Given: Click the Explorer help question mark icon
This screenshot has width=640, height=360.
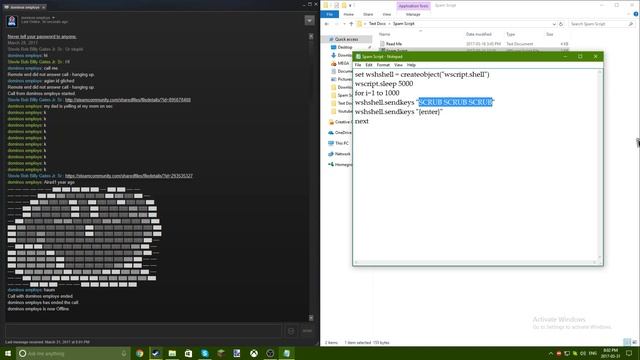Looking at the screenshot, I should (x=636, y=14).
